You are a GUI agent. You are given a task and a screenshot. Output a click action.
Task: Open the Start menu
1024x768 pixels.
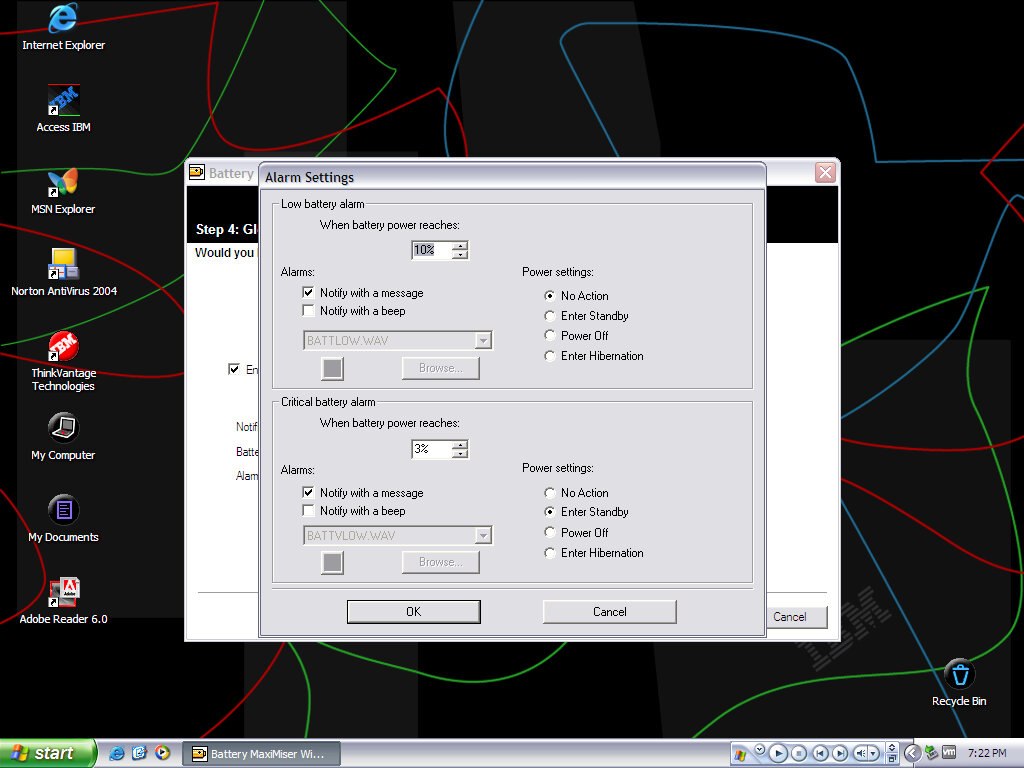pyautogui.click(x=47, y=753)
